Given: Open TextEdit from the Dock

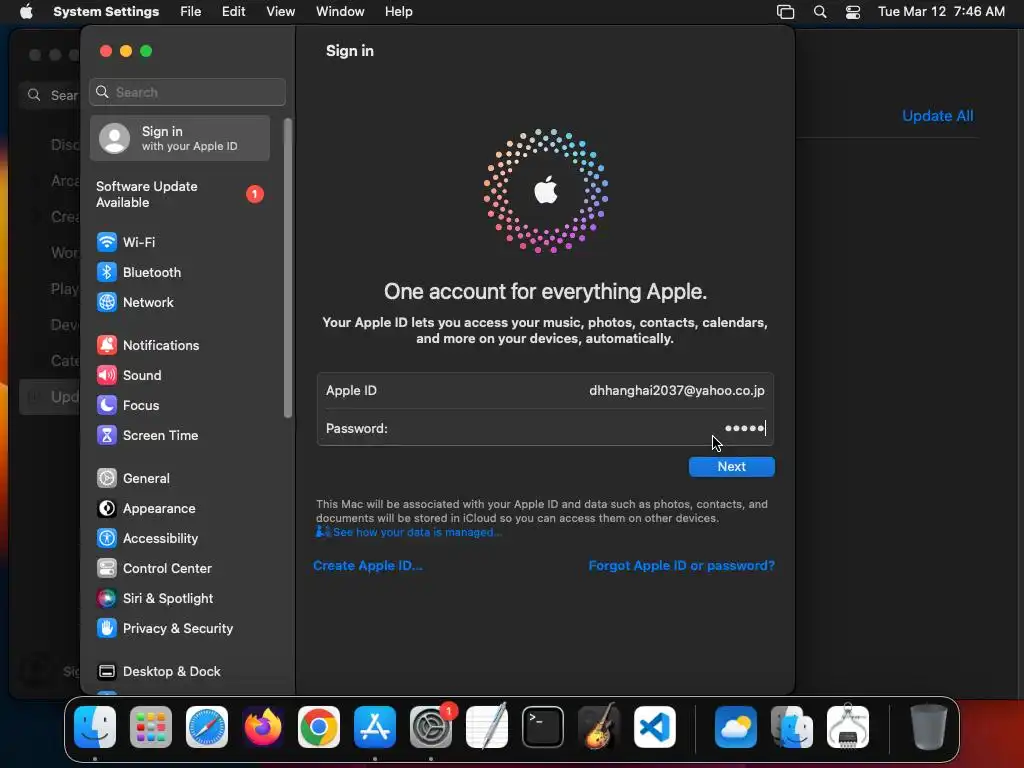Looking at the screenshot, I should [487, 727].
